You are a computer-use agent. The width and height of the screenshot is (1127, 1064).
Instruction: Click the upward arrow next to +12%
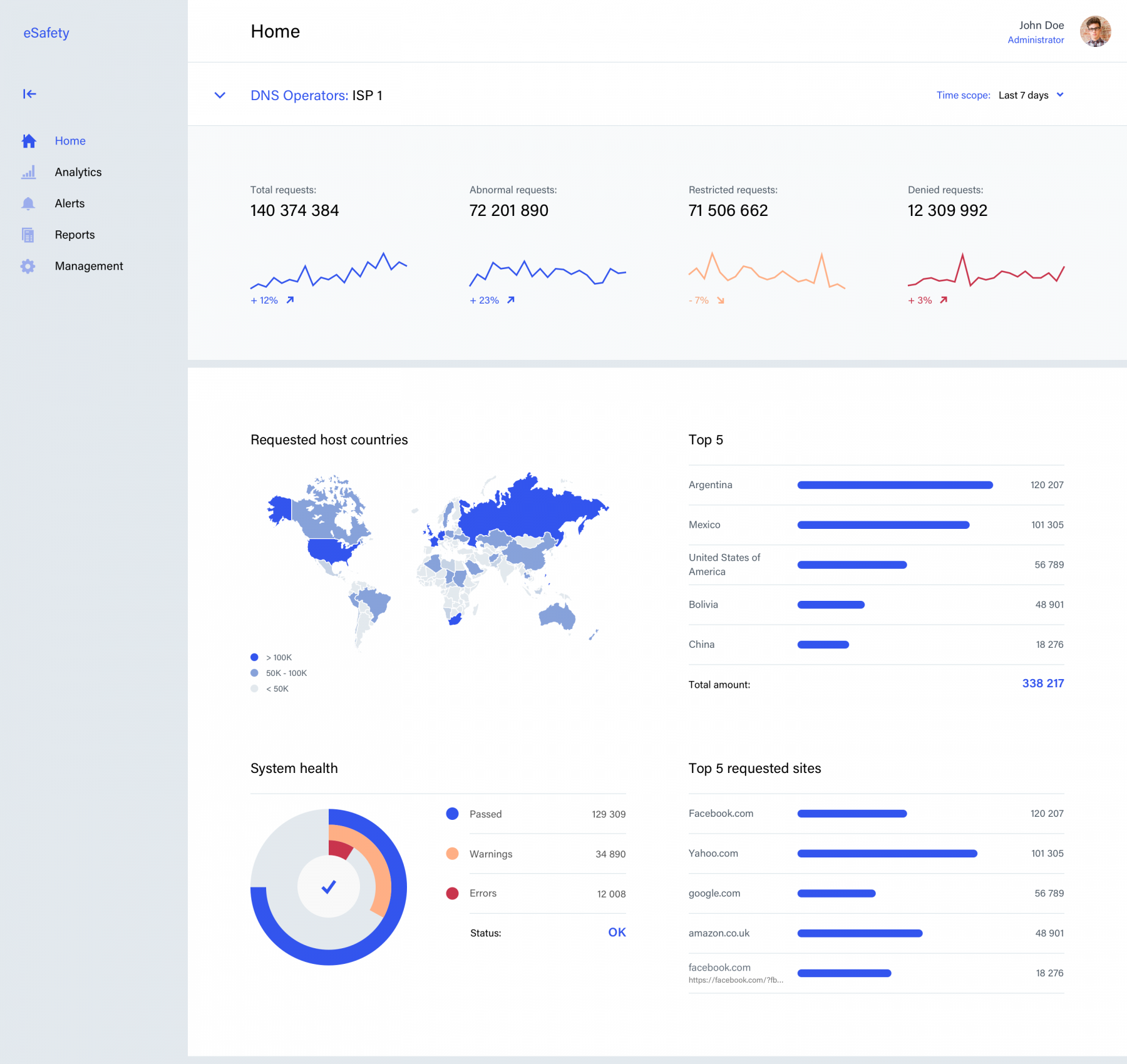(x=290, y=300)
